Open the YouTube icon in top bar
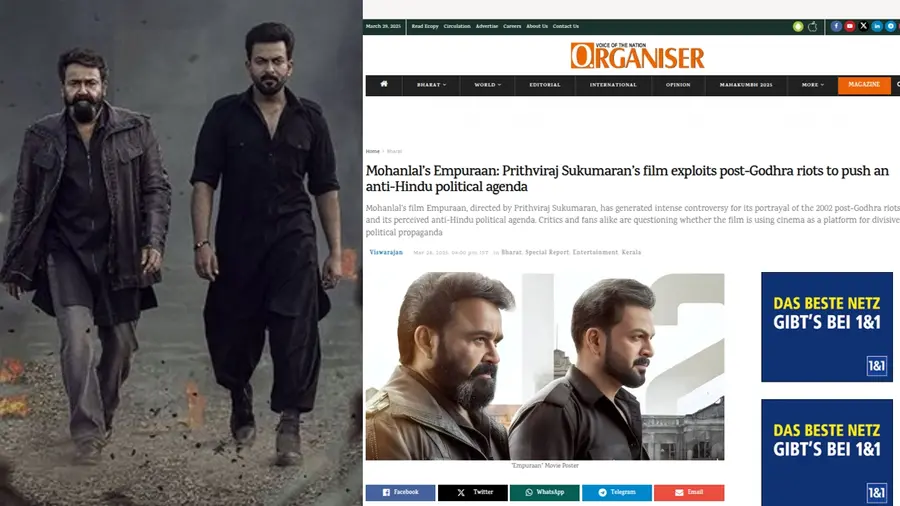This screenshot has width=900, height=506. click(850, 26)
